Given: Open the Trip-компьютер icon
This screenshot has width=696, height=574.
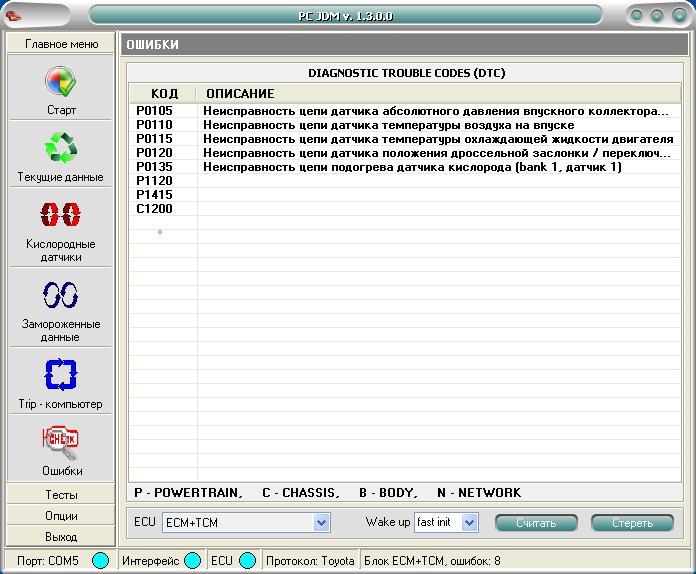Looking at the screenshot, I should pos(61,375).
